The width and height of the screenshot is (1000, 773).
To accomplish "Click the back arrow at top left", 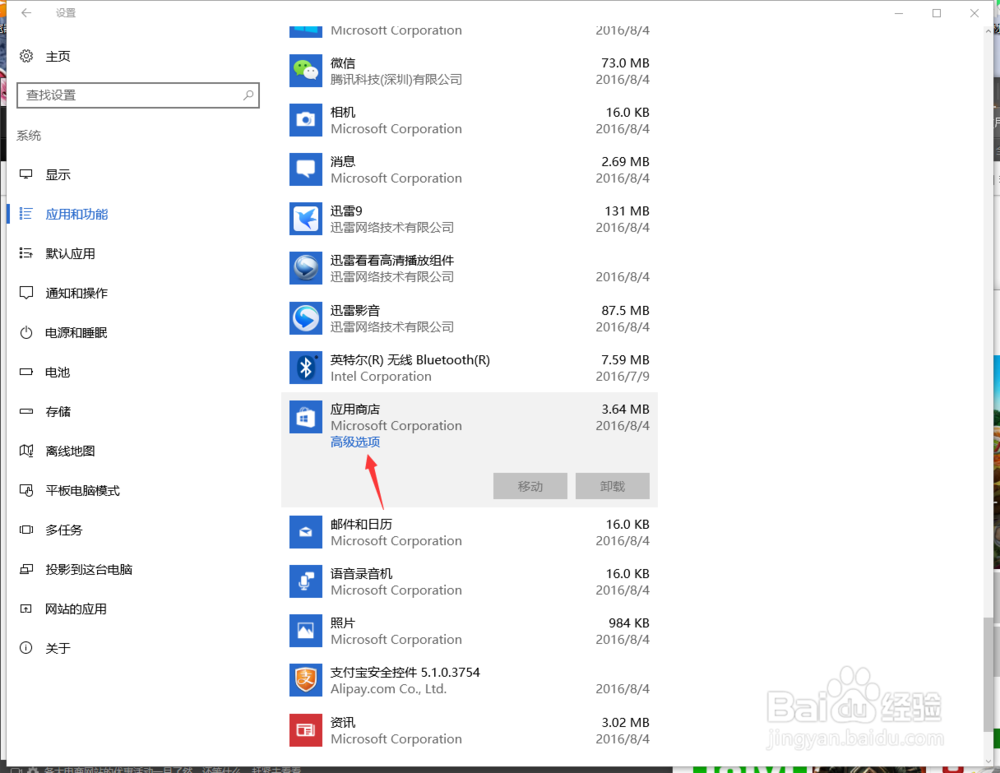I will coord(25,13).
